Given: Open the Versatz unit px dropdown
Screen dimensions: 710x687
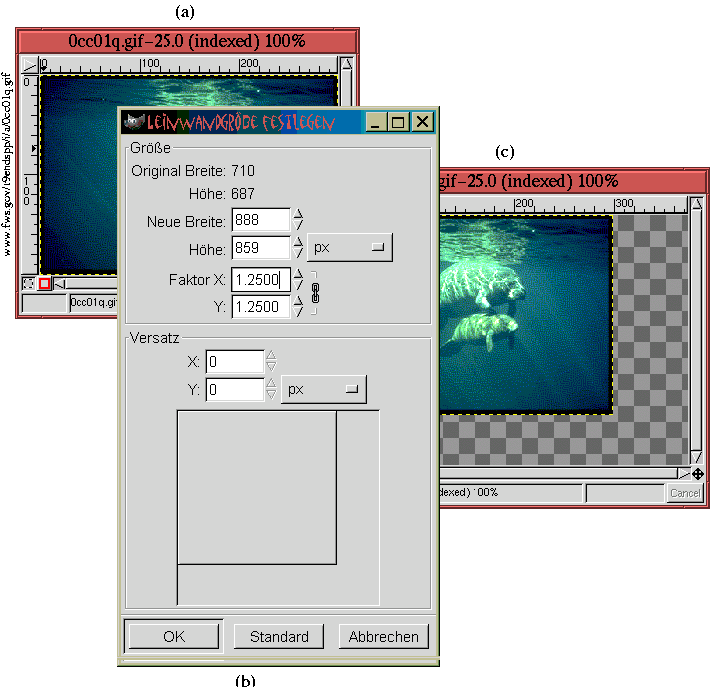Looking at the screenshot, I should pos(323,389).
